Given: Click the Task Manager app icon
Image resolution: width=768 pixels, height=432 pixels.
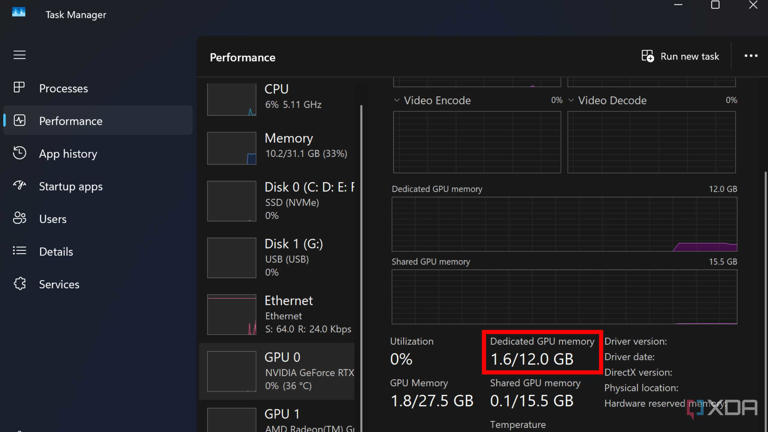Looking at the screenshot, I should coord(19,14).
